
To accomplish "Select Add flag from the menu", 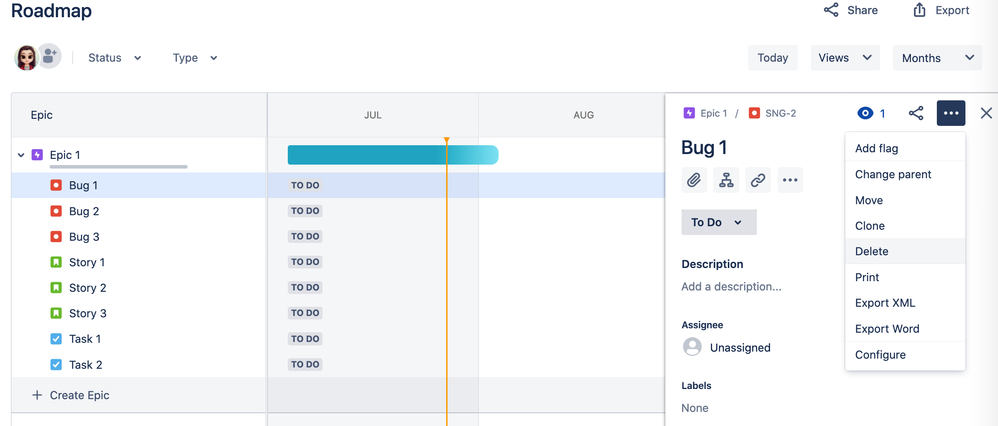I will click(x=905, y=148).
